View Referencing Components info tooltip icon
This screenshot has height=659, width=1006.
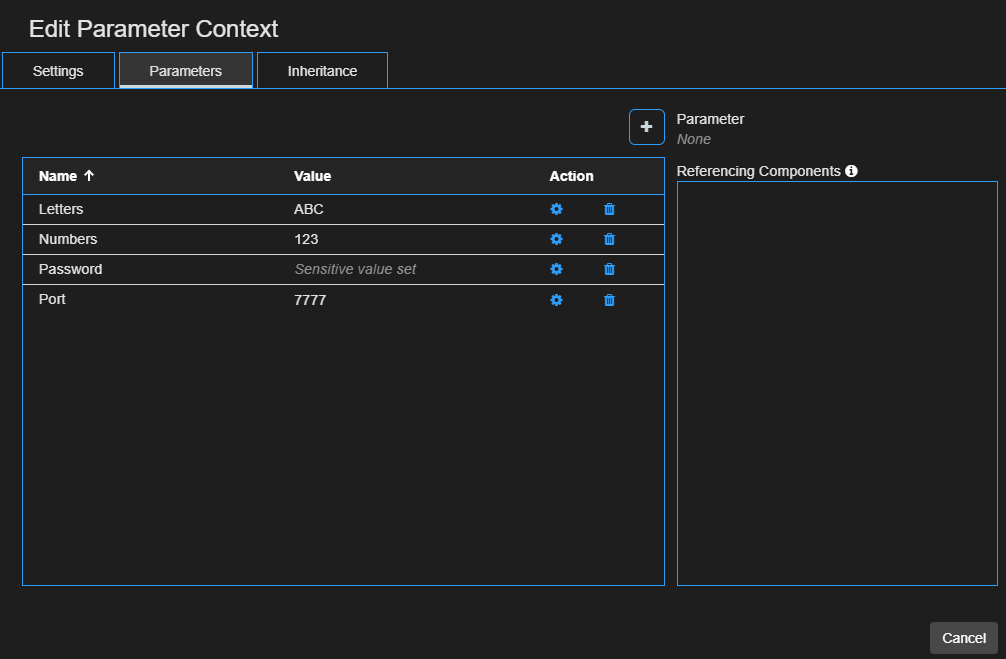[x=851, y=171]
